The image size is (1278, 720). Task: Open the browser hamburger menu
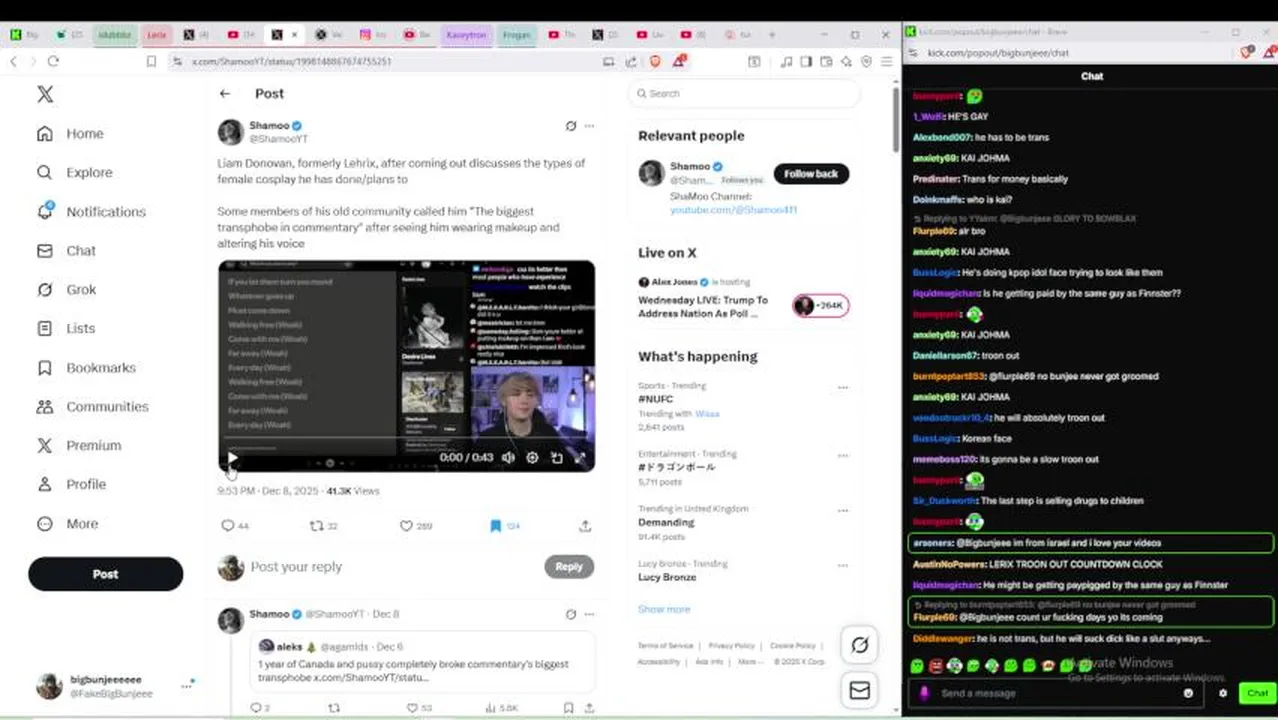coord(886,61)
